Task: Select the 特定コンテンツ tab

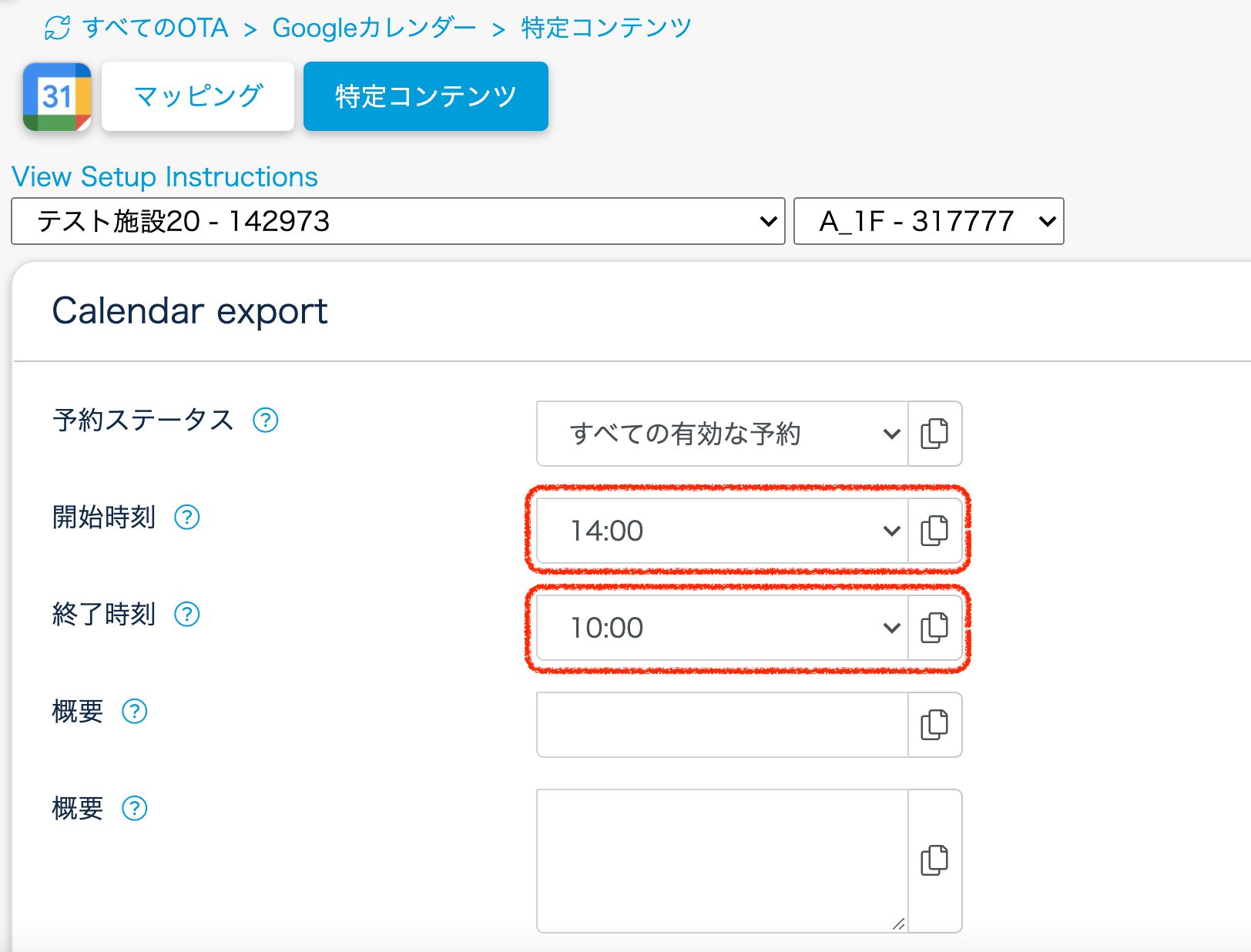Action: coord(425,97)
